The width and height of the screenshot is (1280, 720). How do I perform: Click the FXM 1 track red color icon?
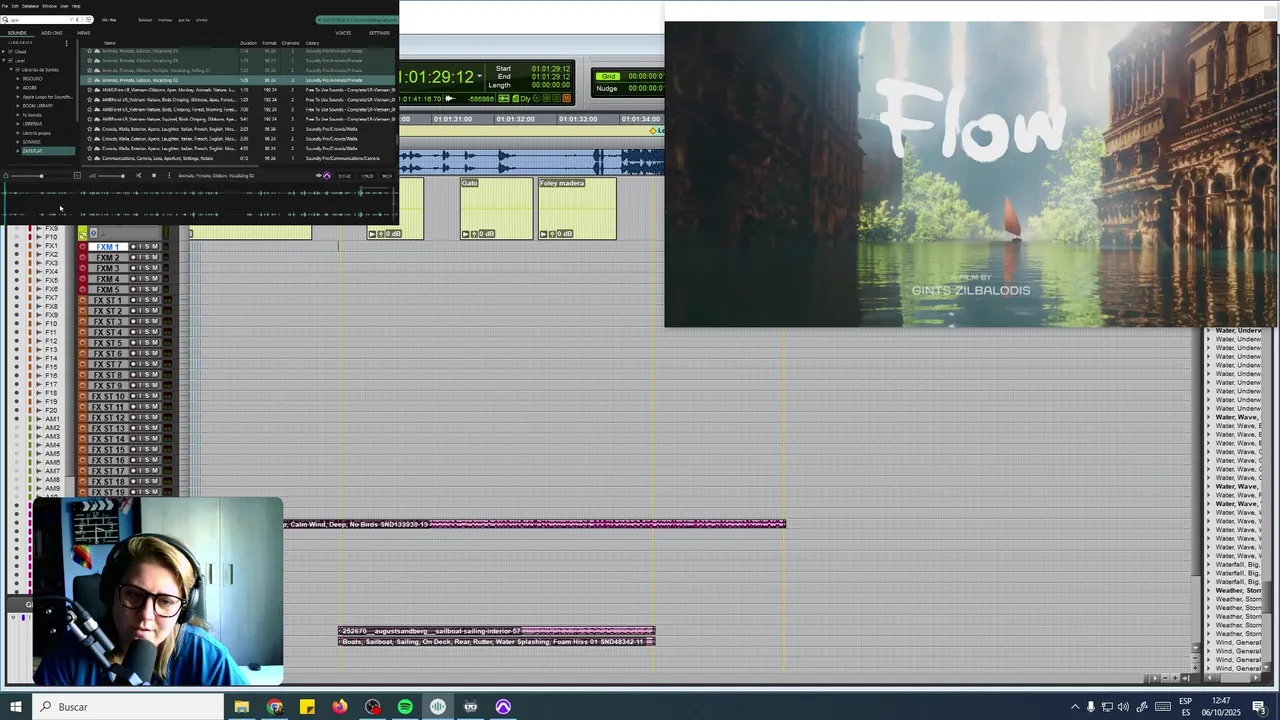(x=83, y=247)
